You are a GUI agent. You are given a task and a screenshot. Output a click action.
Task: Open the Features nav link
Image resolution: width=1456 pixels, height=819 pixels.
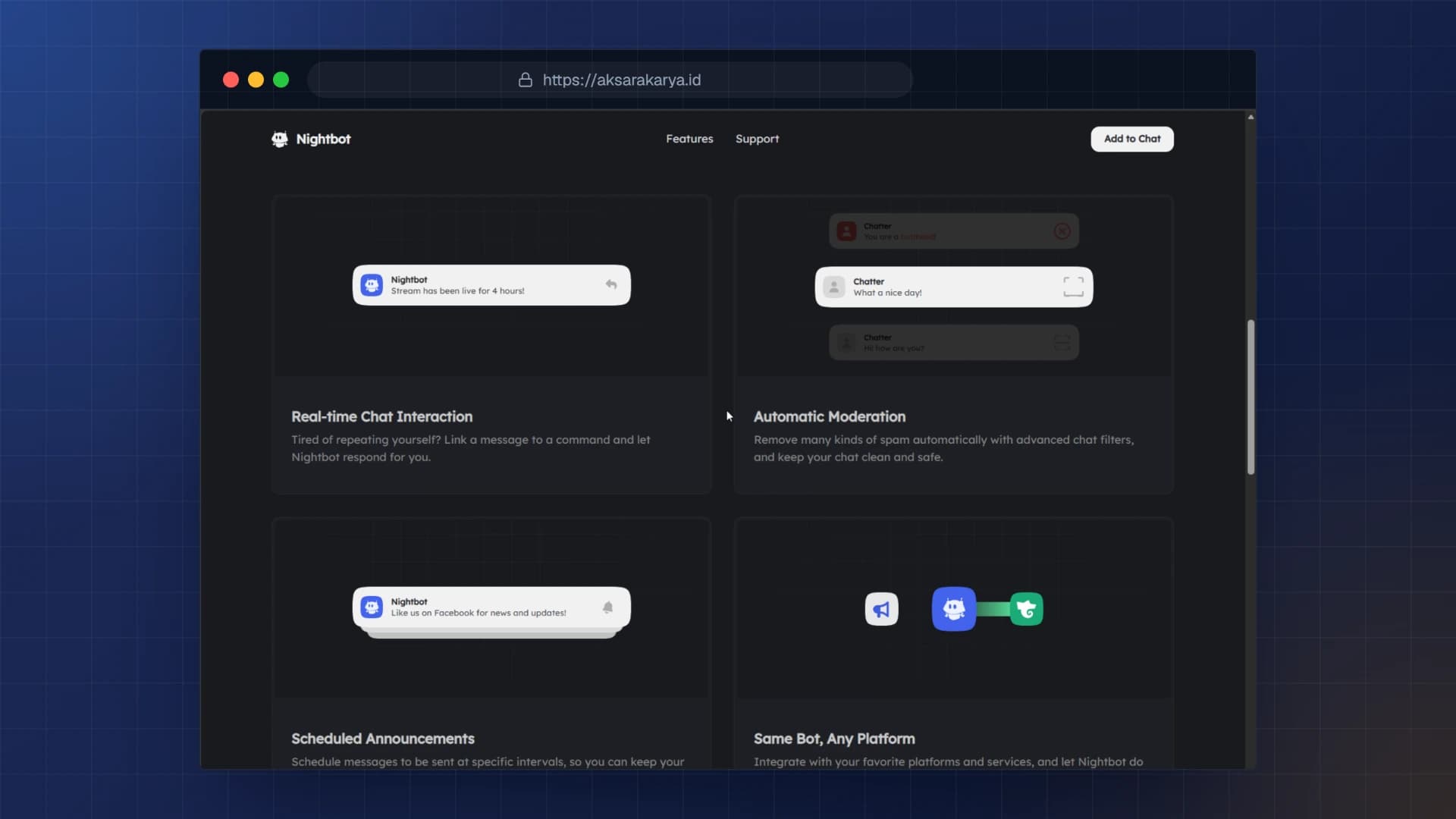(689, 139)
